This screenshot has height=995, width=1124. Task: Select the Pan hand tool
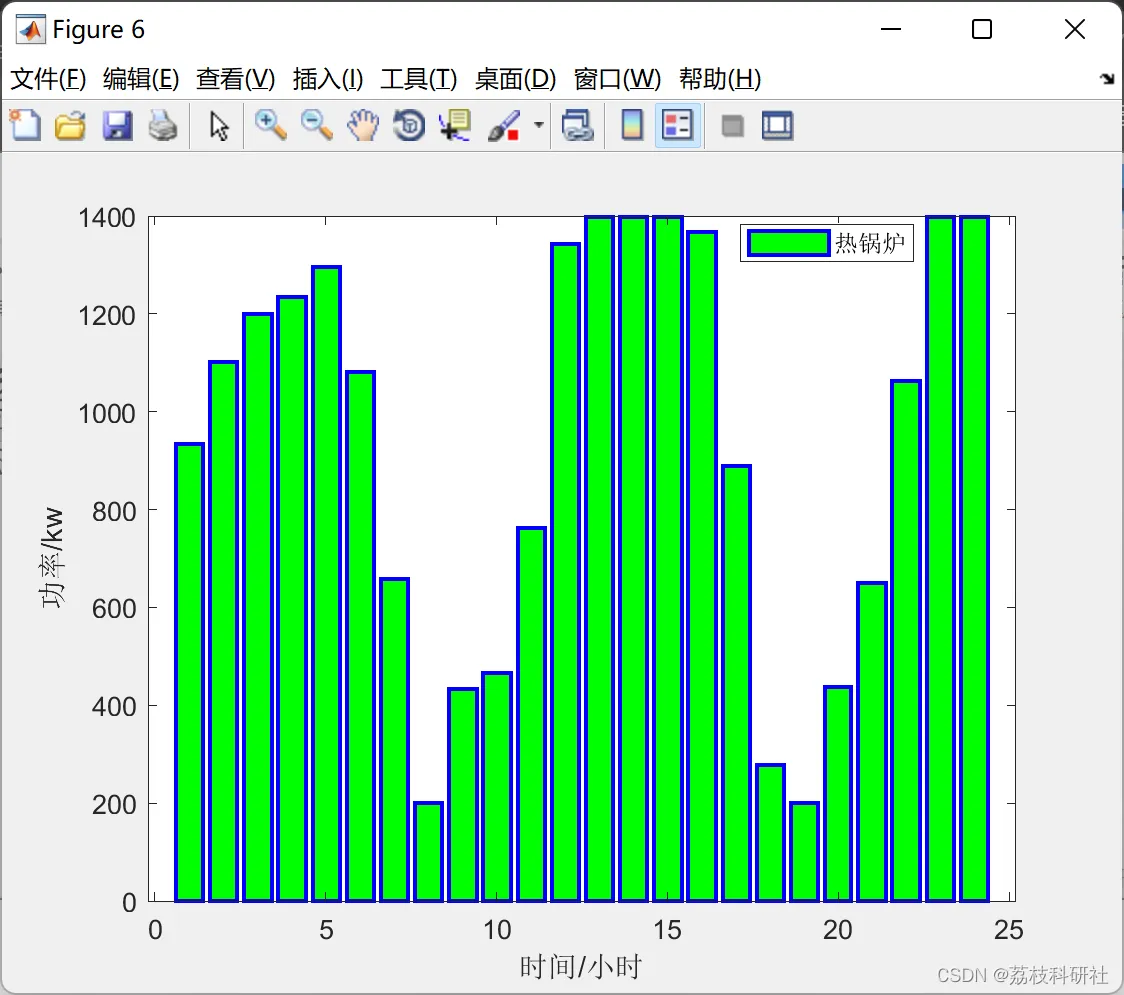tap(363, 125)
